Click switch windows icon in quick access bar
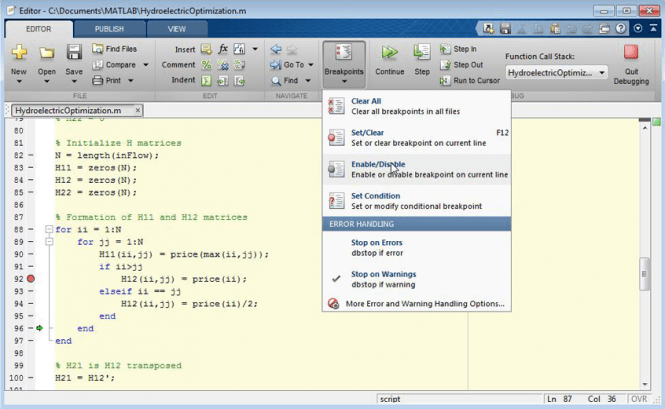The height and width of the screenshot is (409, 665). coord(604,28)
